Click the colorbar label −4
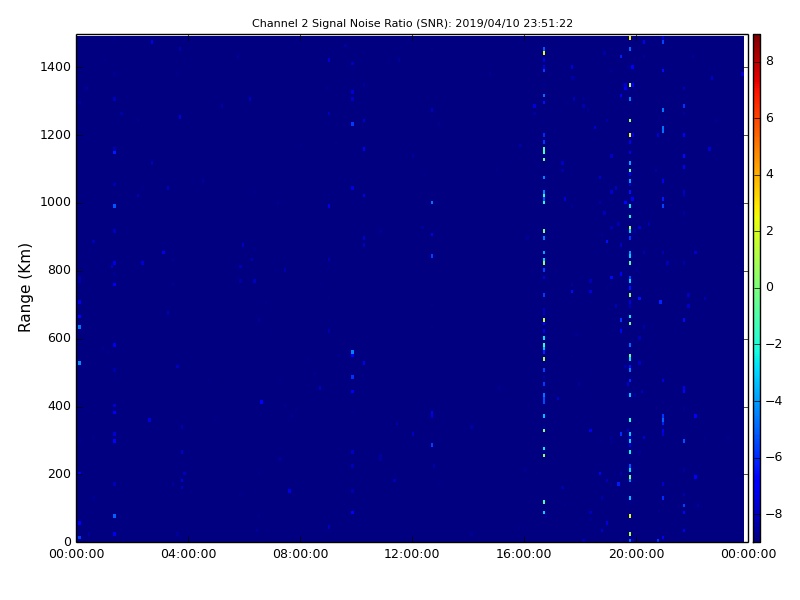800x600 pixels. click(x=774, y=401)
